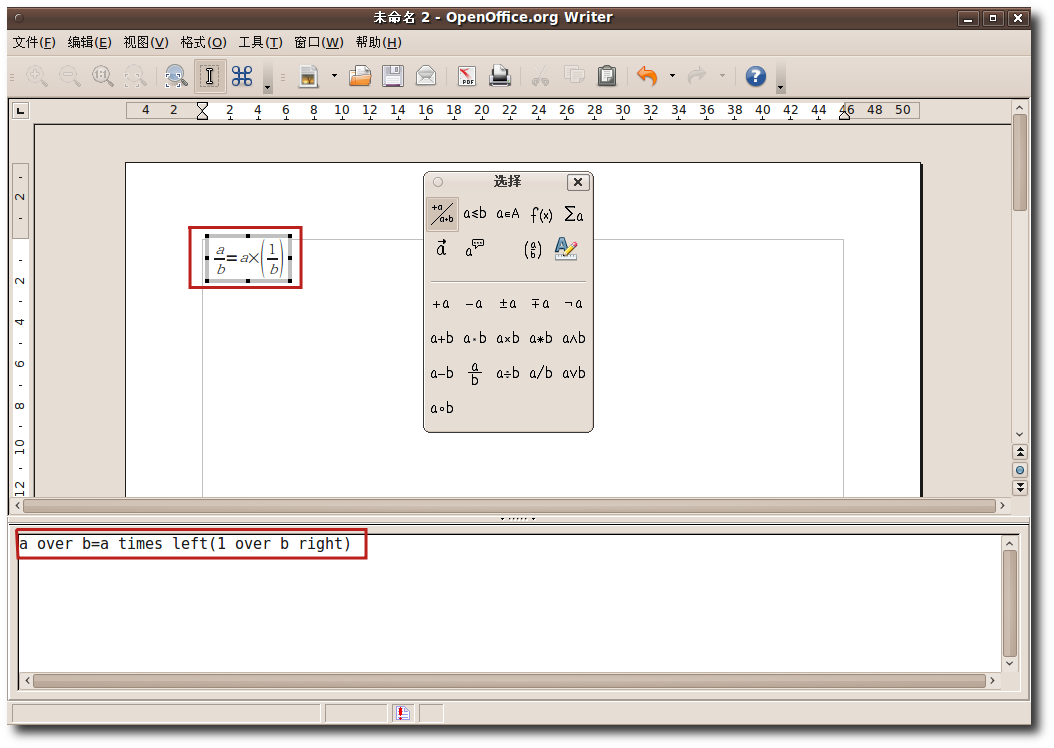Open the 工具(T) menu
This screenshot has height=748, width=1054.
260,42
